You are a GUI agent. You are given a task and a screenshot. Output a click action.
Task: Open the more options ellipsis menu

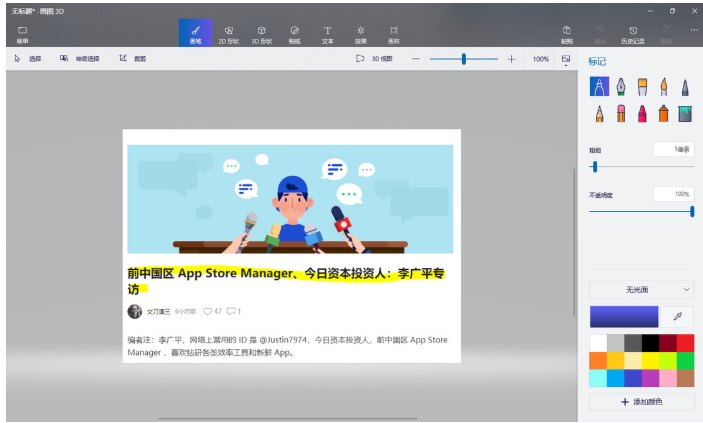click(693, 30)
